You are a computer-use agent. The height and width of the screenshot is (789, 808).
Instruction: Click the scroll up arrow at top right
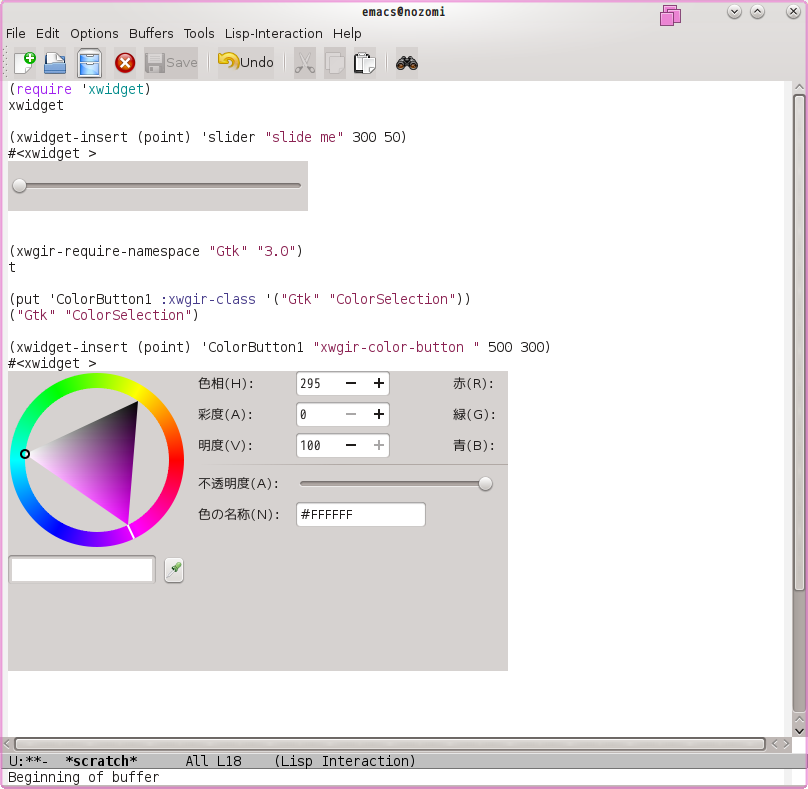point(799,87)
